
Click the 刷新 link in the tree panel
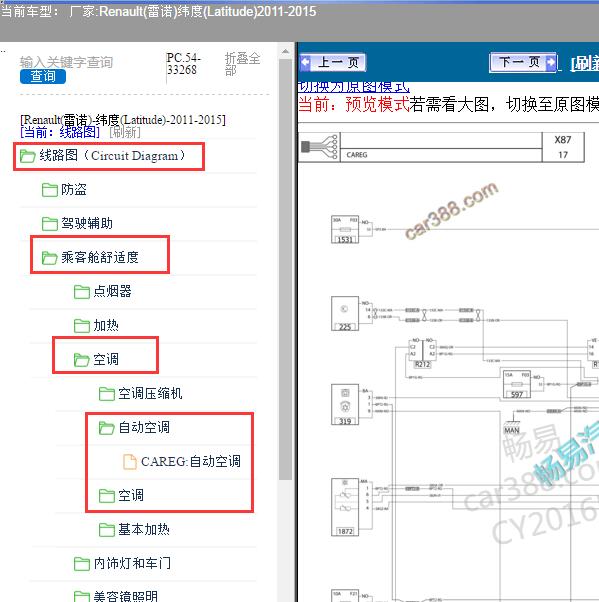(x=125, y=132)
